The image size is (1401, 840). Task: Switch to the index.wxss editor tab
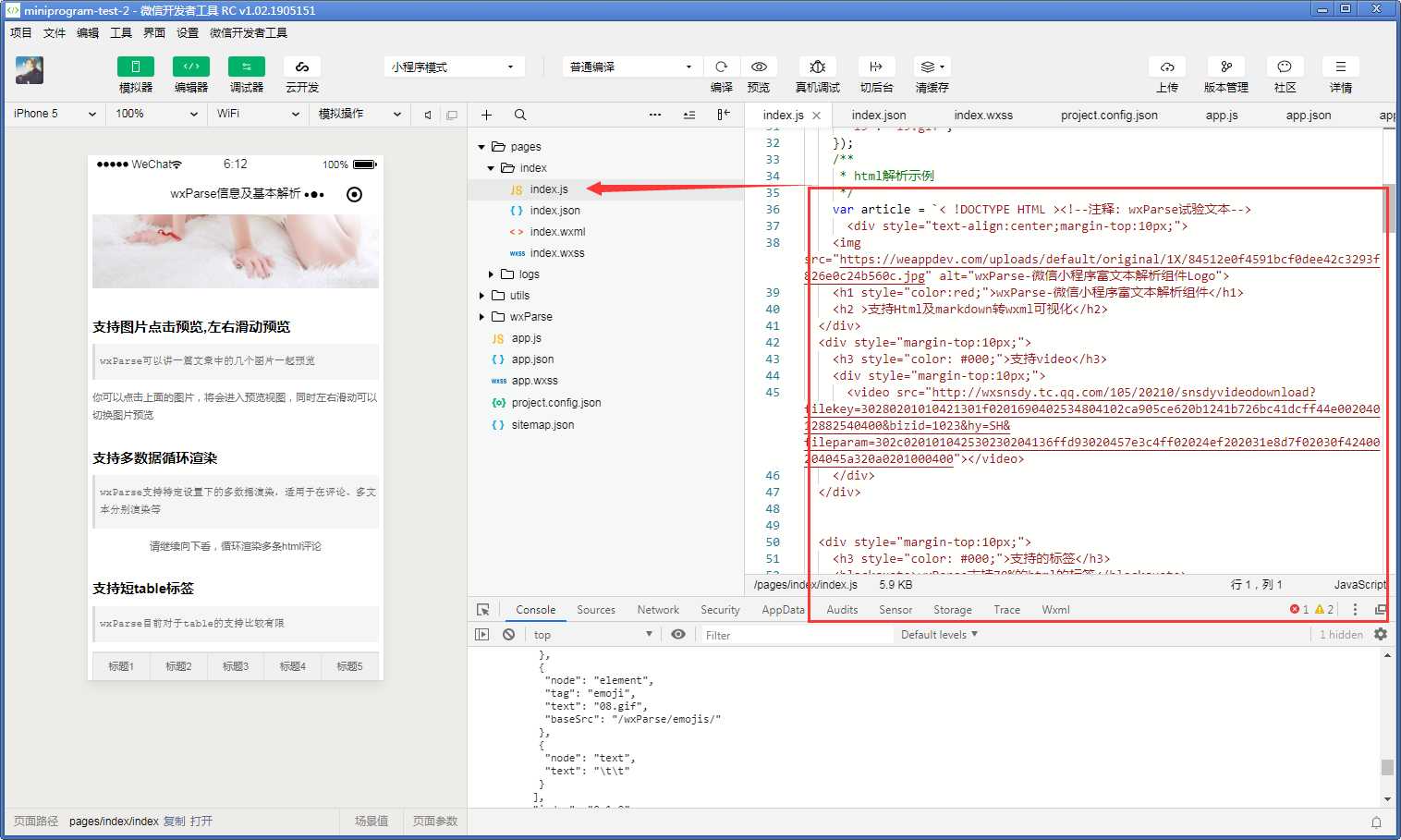pyautogui.click(x=983, y=116)
